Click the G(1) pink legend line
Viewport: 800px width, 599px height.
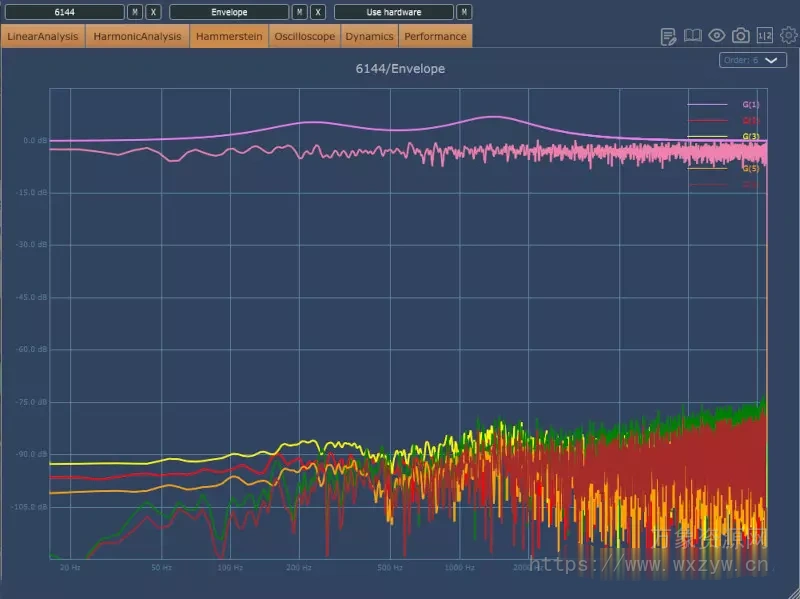pyautogui.click(x=707, y=104)
